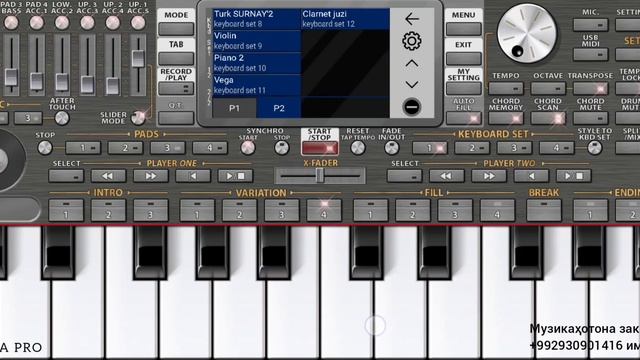Image resolution: width=640 pixels, height=360 pixels.
Task: Trigger PADS button 1
Action: (x=83, y=148)
